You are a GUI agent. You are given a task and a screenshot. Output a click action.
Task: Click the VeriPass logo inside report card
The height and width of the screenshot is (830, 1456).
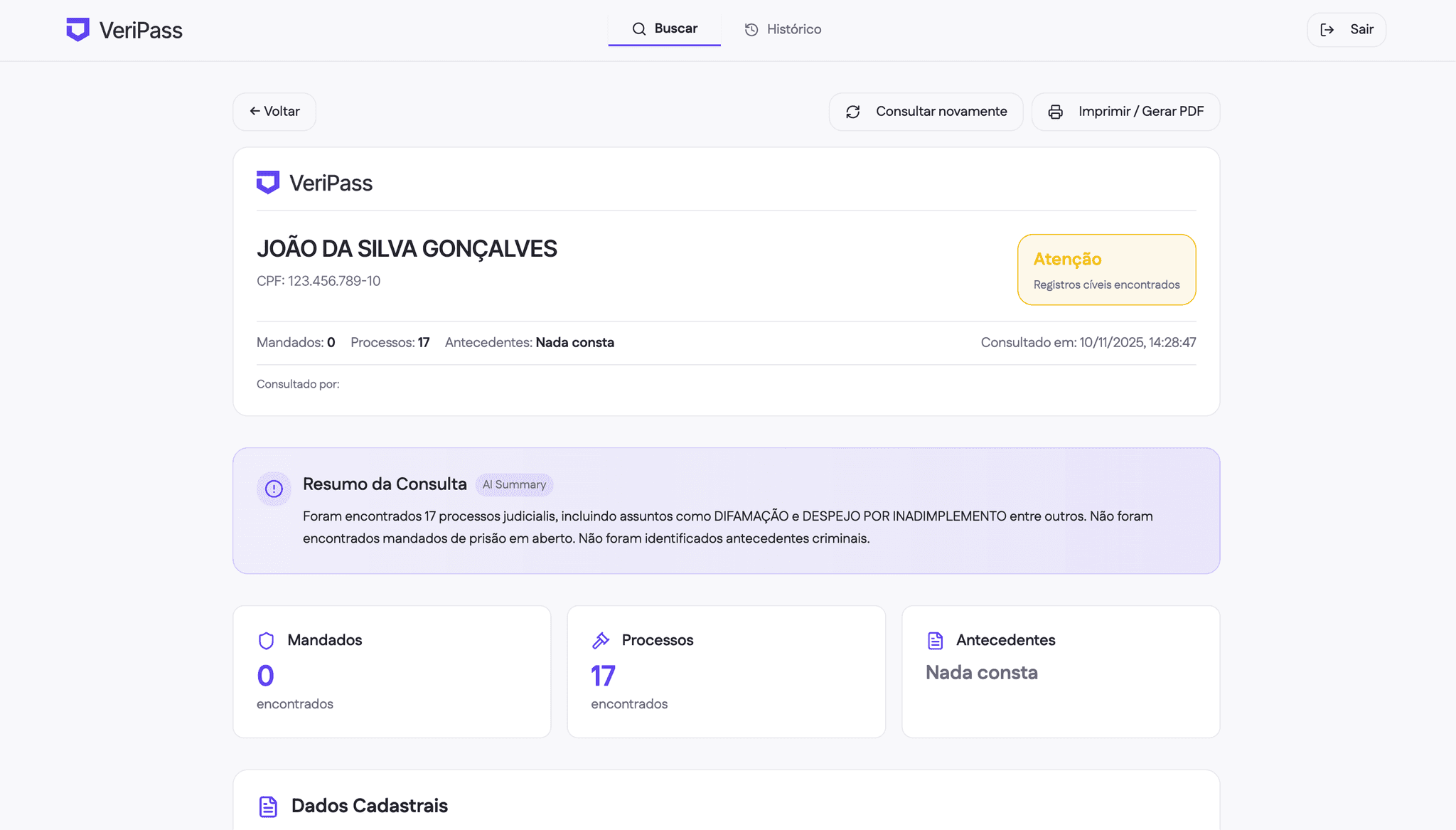pos(268,183)
